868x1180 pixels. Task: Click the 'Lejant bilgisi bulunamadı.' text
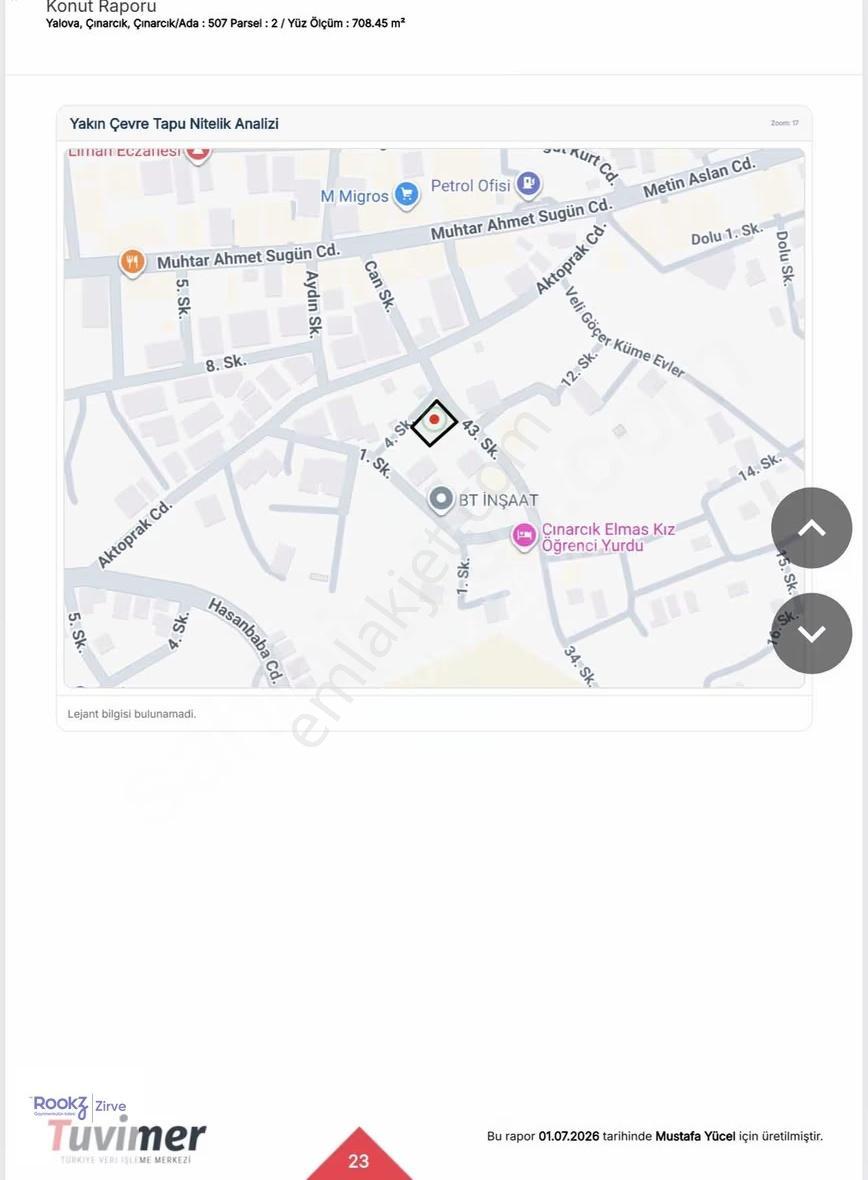[132, 713]
